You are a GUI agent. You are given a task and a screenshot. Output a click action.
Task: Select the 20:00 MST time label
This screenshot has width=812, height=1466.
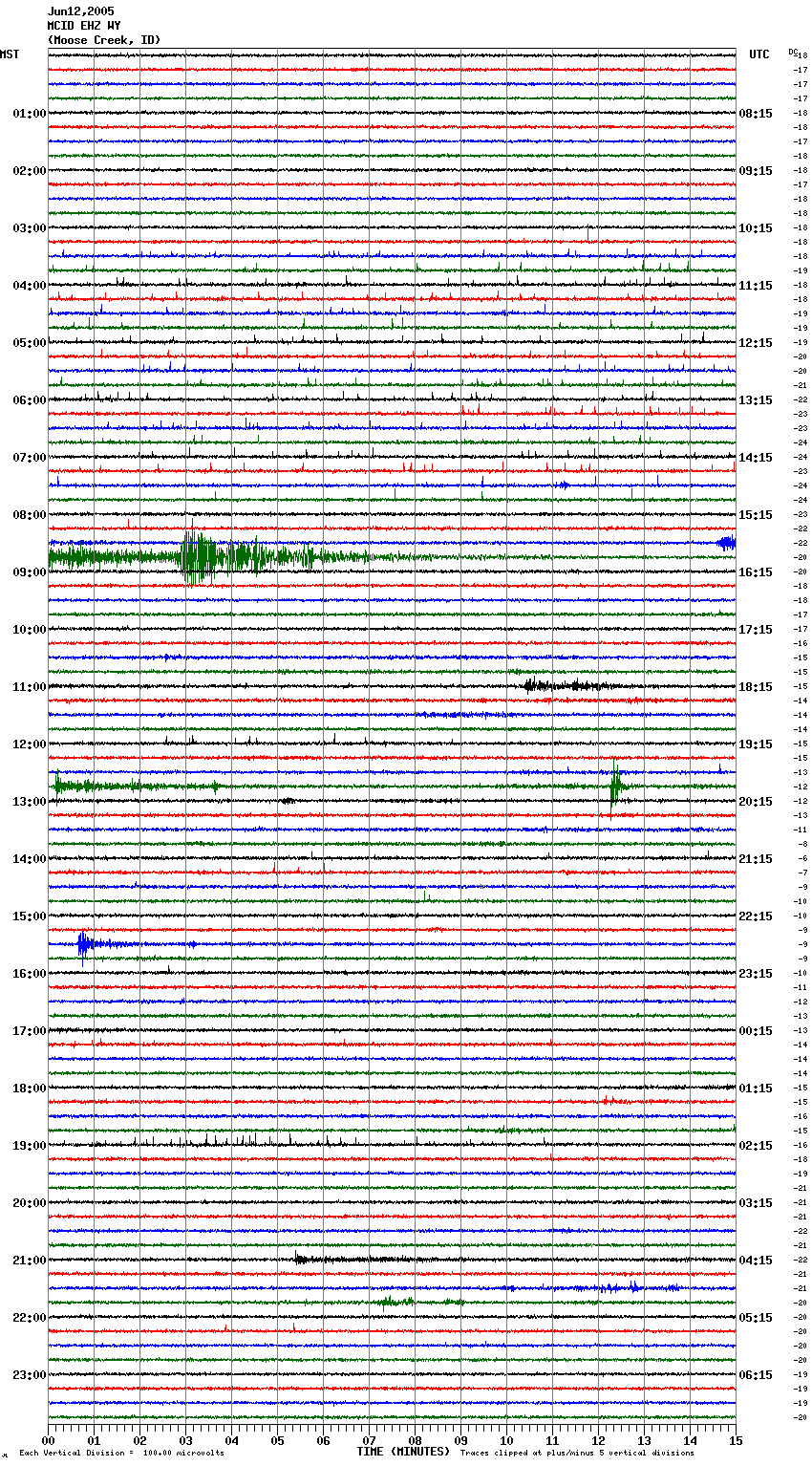point(29,1203)
